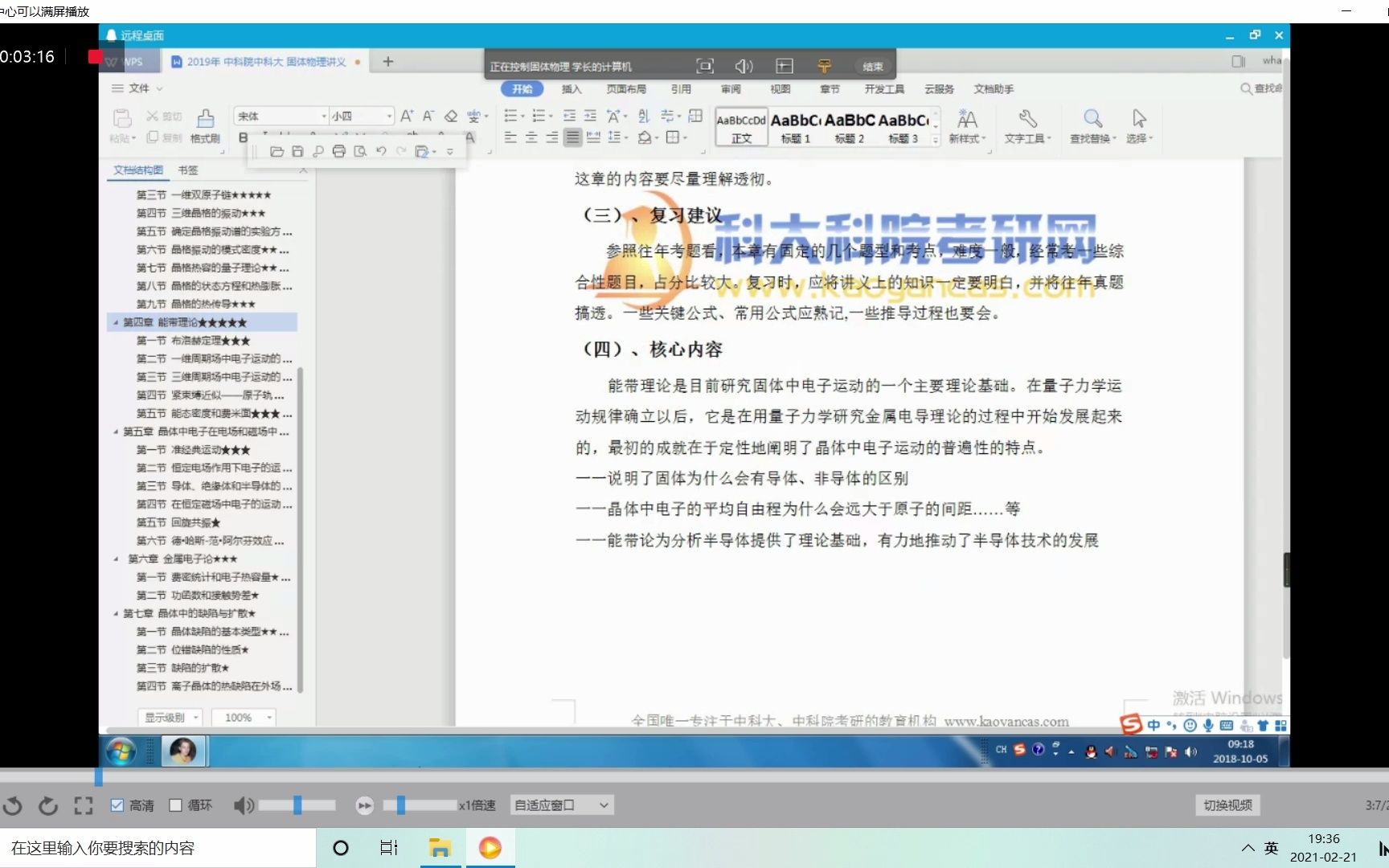Click the Windows search input box
The width and height of the screenshot is (1389, 868).
click(158, 848)
